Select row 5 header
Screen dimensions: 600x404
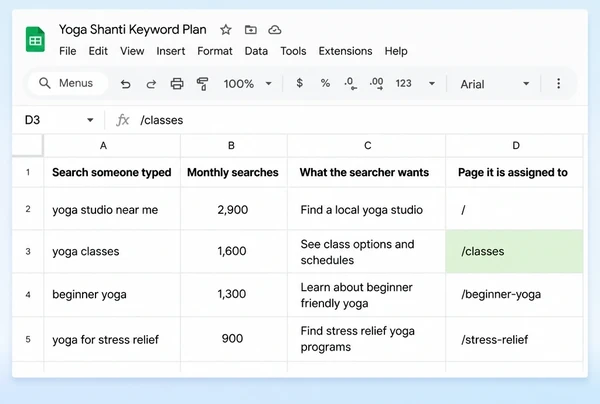28,339
